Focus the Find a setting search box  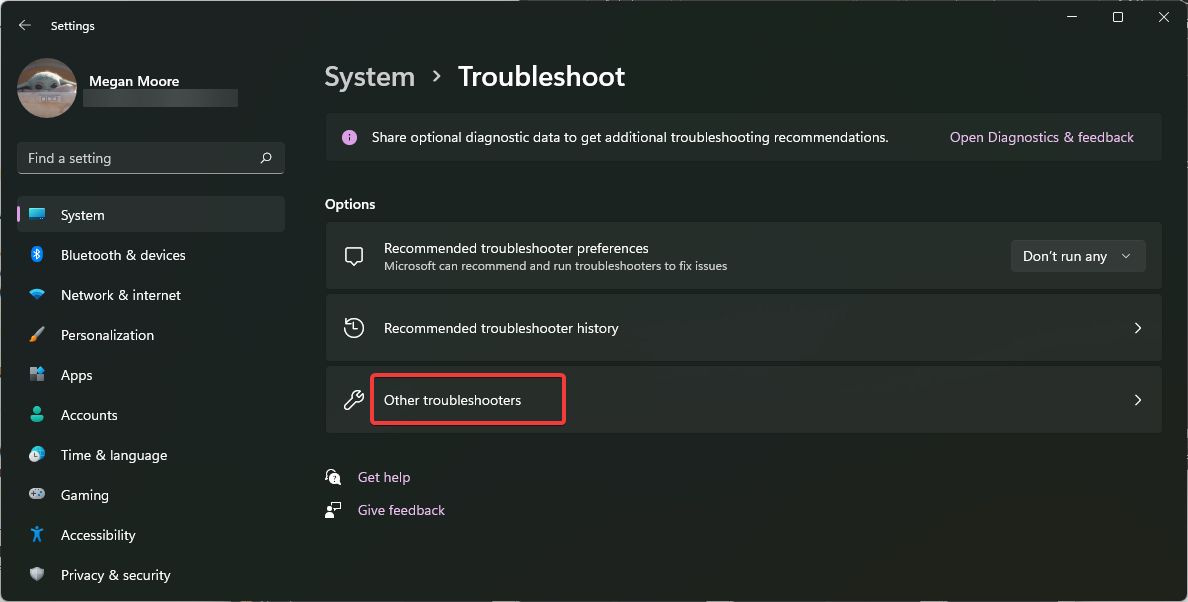[140, 158]
